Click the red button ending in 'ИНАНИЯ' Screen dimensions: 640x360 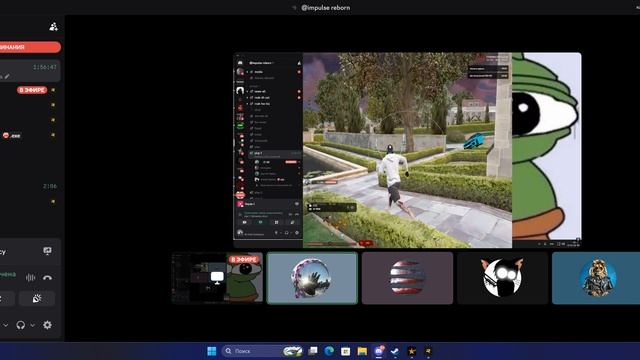point(30,47)
